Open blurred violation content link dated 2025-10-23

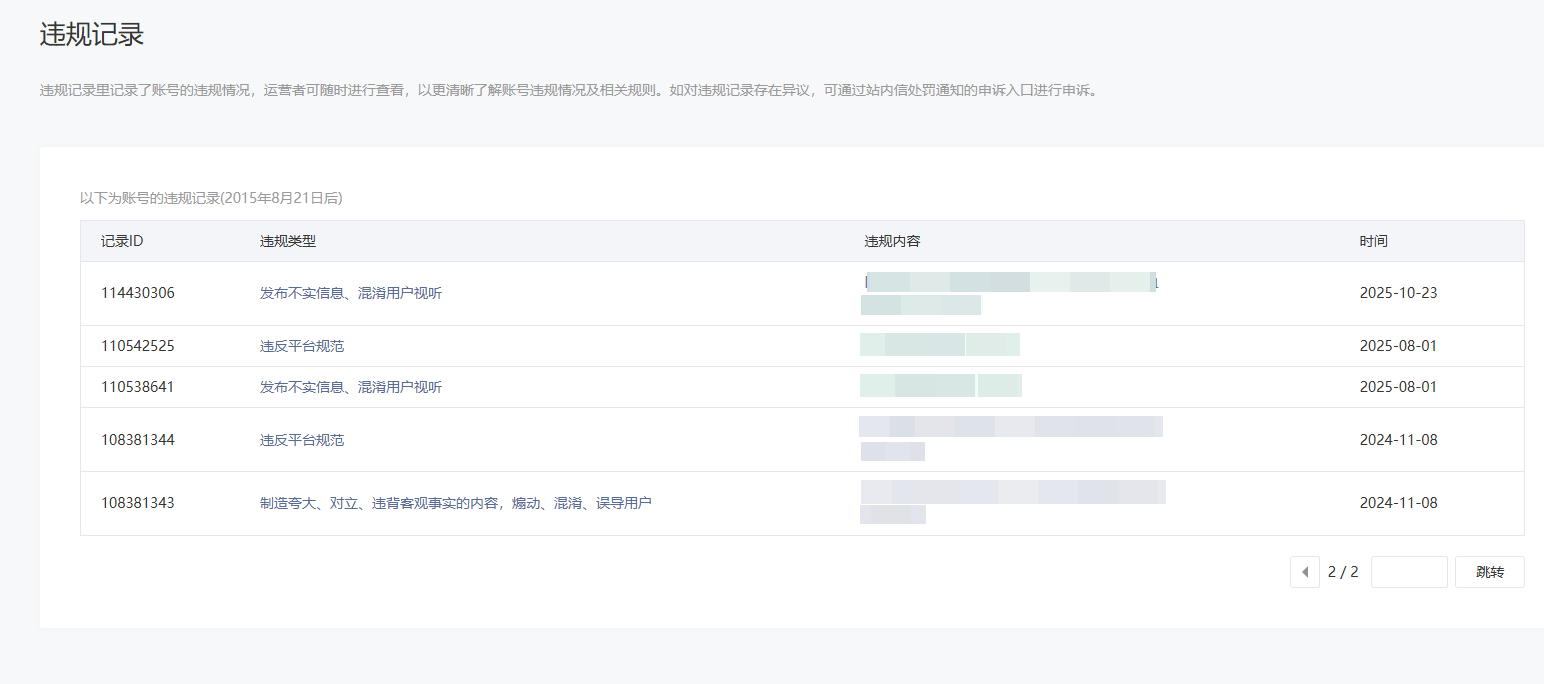1010,293
